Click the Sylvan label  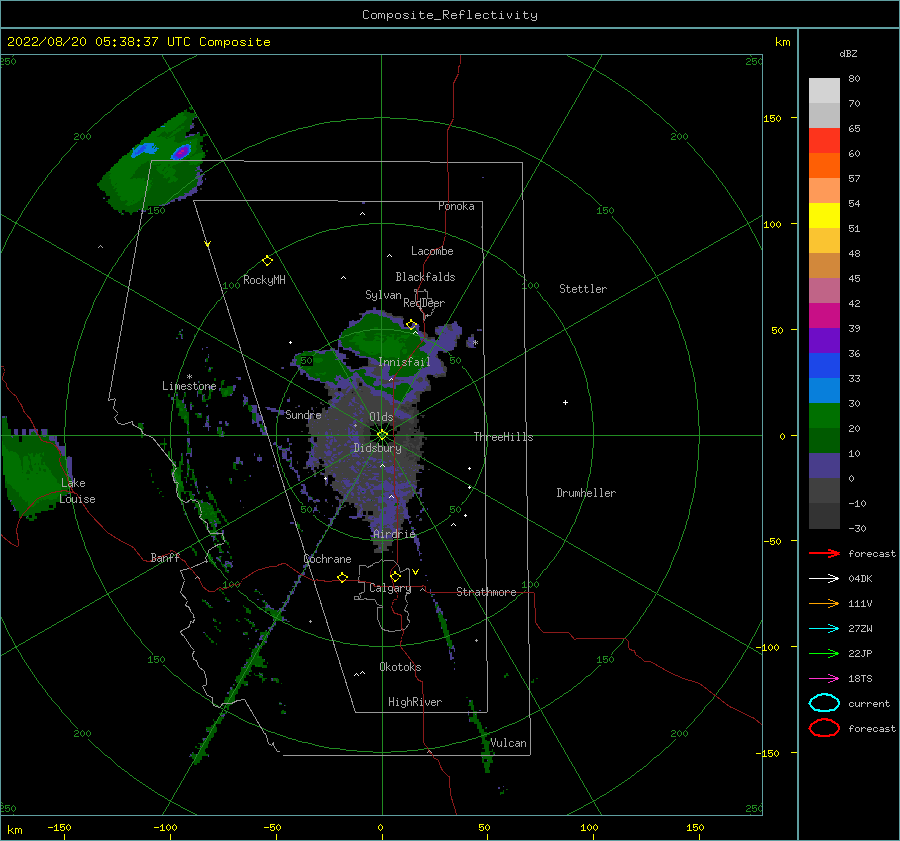click(383, 295)
